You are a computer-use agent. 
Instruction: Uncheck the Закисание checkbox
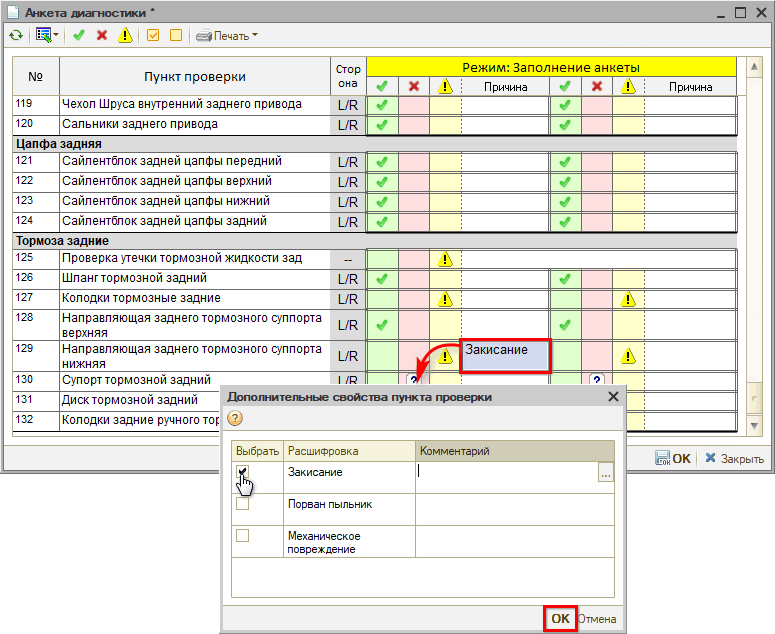pos(242,472)
